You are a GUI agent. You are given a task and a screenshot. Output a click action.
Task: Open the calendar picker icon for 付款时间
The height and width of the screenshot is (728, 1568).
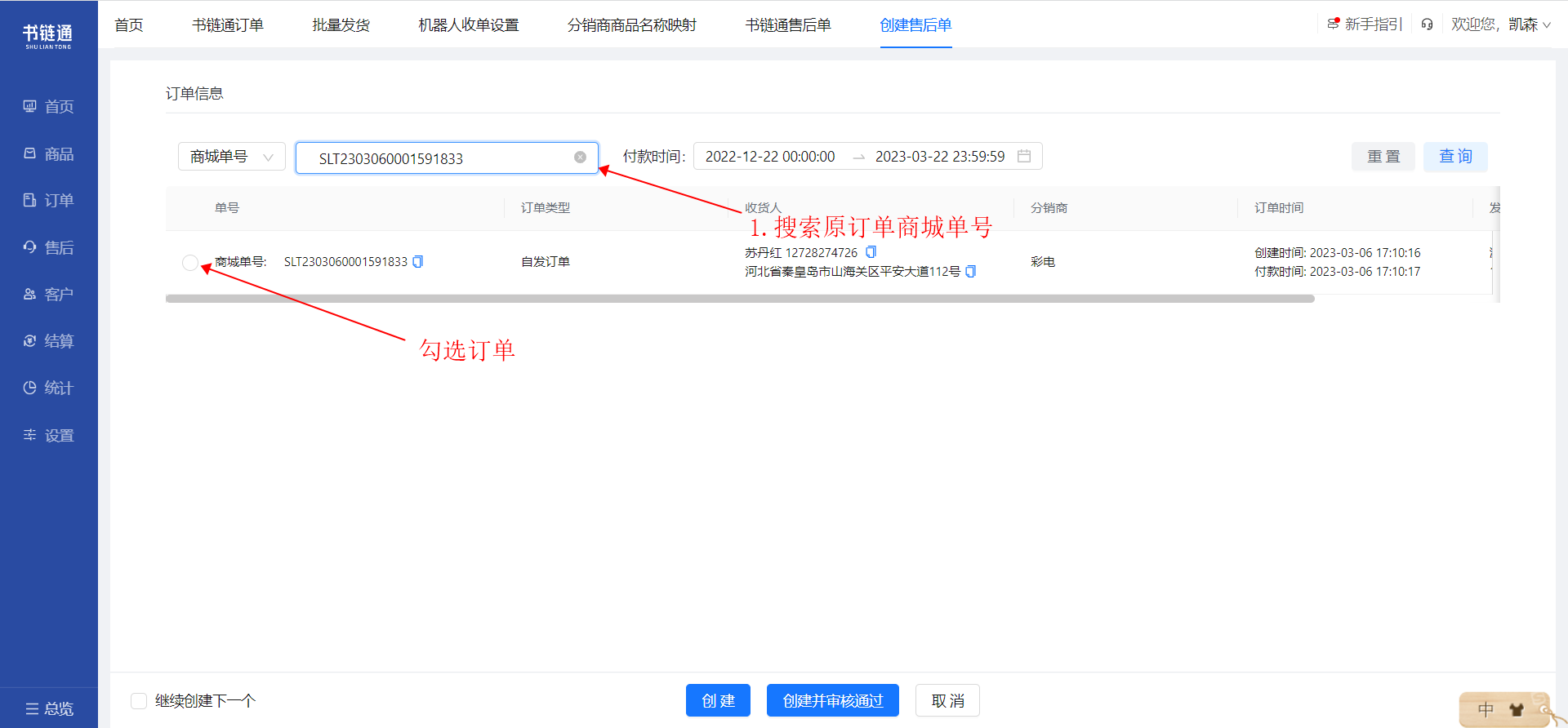point(1024,156)
